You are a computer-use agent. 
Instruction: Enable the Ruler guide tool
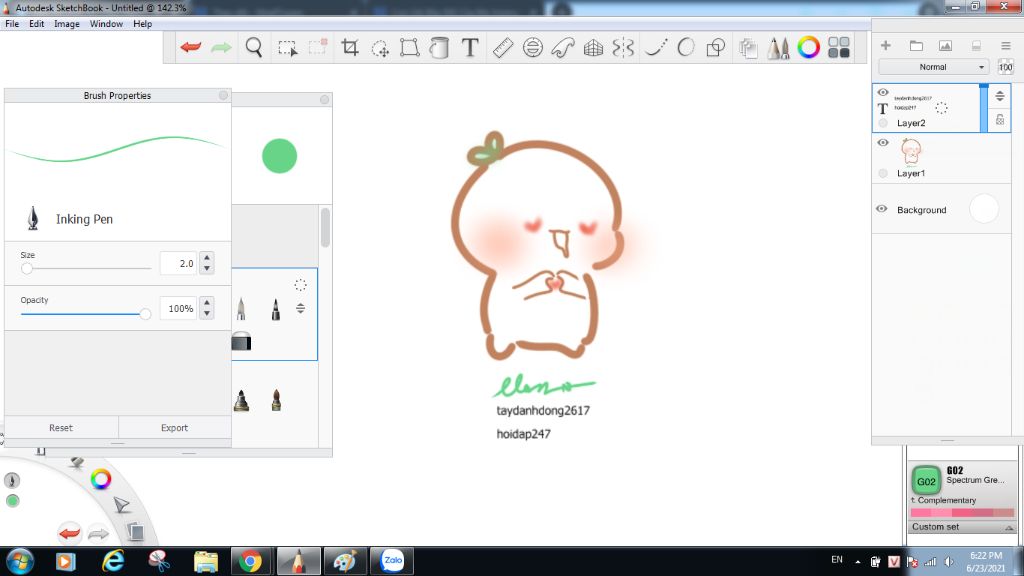(502, 48)
